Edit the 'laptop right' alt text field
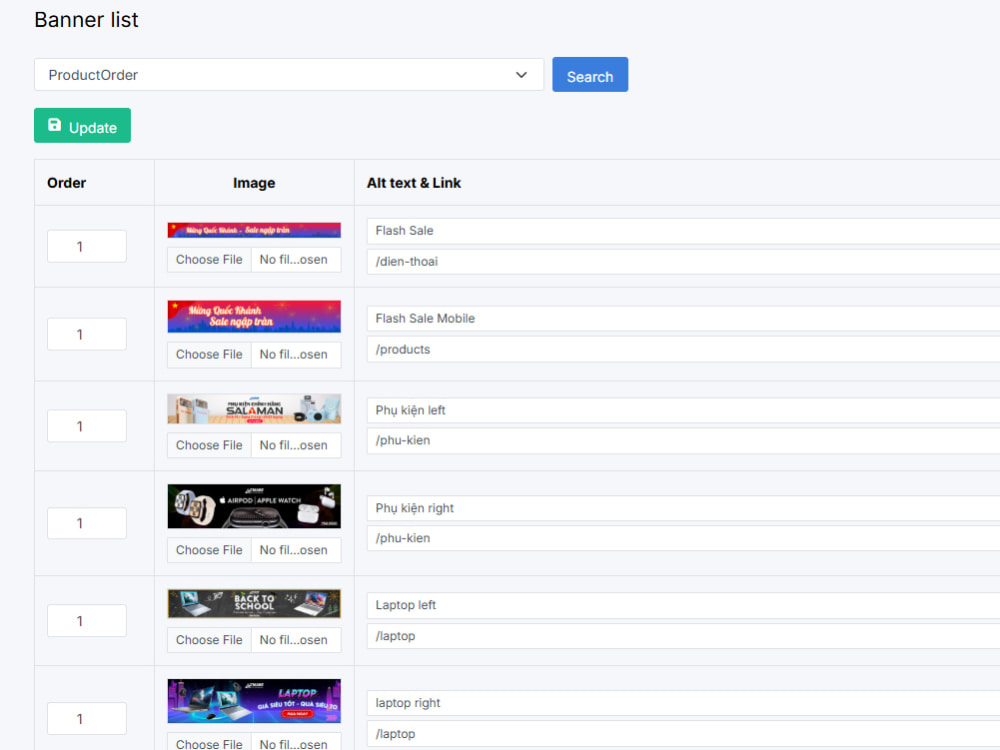Viewport: 1000px width, 750px height. pyautogui.click(x=683, y=703)
